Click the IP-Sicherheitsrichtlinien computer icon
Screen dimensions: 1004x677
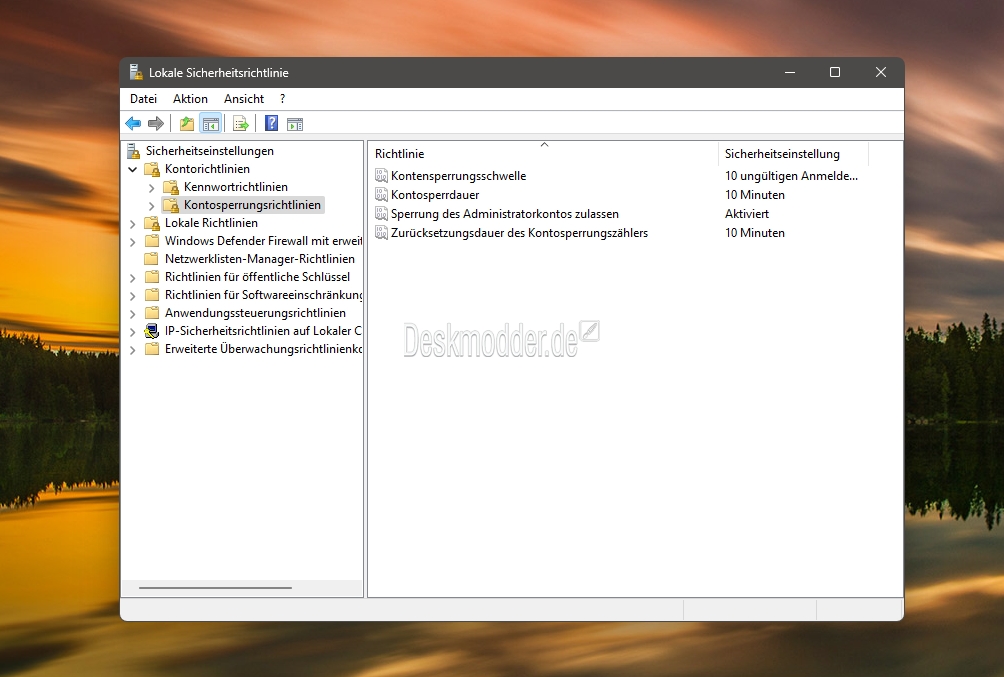pyautogui.click(x=152, y=331)
